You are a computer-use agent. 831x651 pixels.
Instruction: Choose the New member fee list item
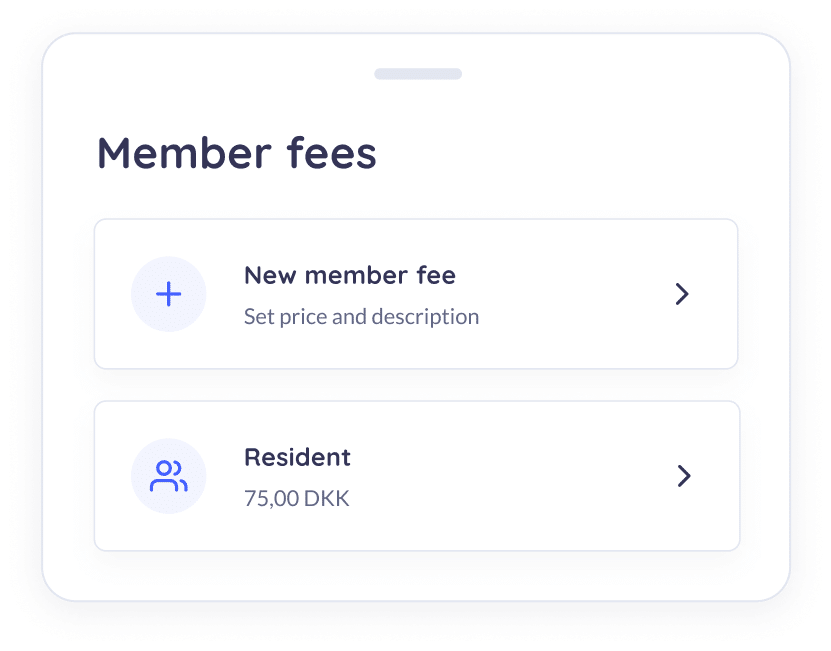416,294
